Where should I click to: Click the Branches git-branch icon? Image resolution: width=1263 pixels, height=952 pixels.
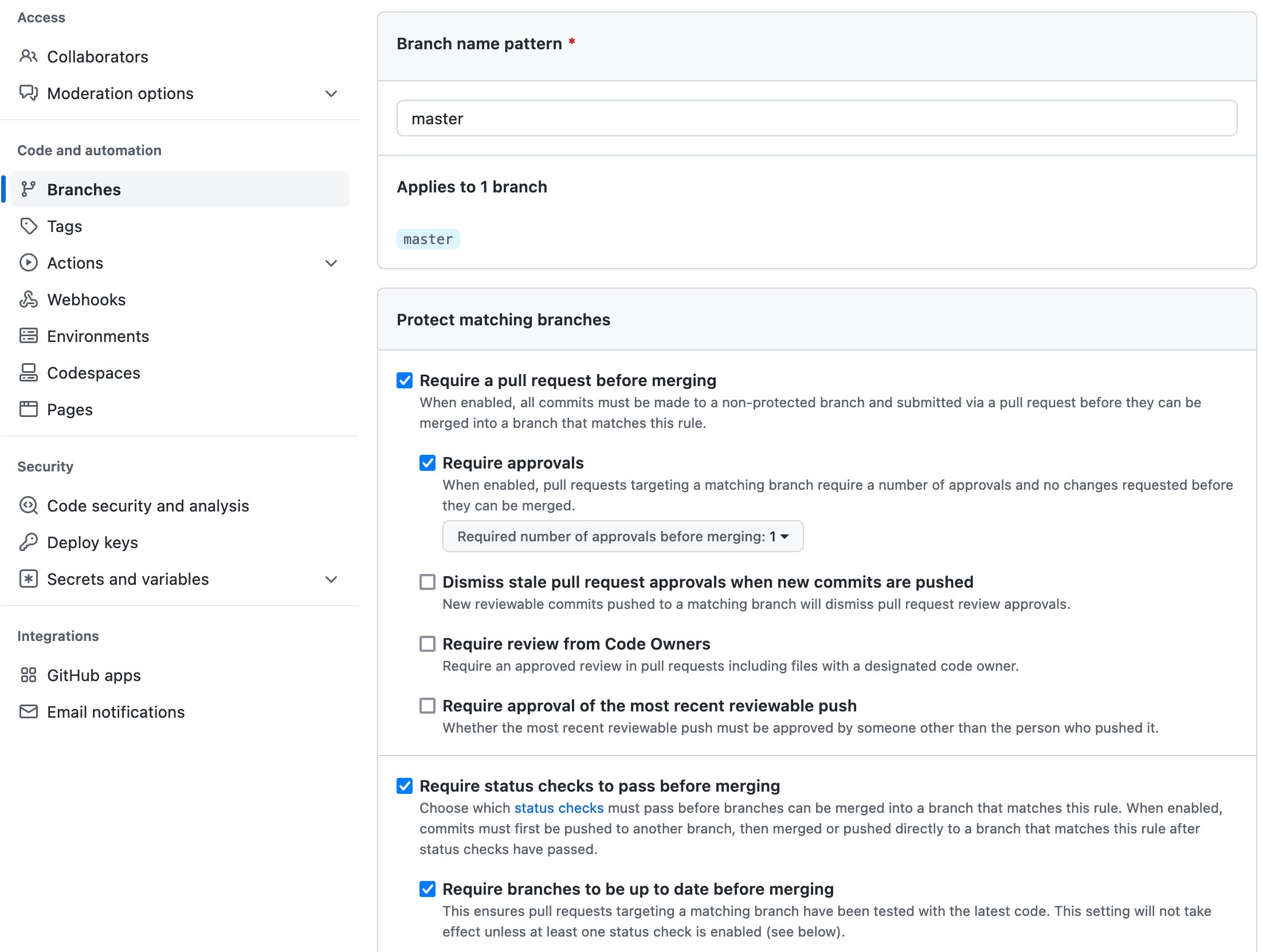[x=28, y=189]
